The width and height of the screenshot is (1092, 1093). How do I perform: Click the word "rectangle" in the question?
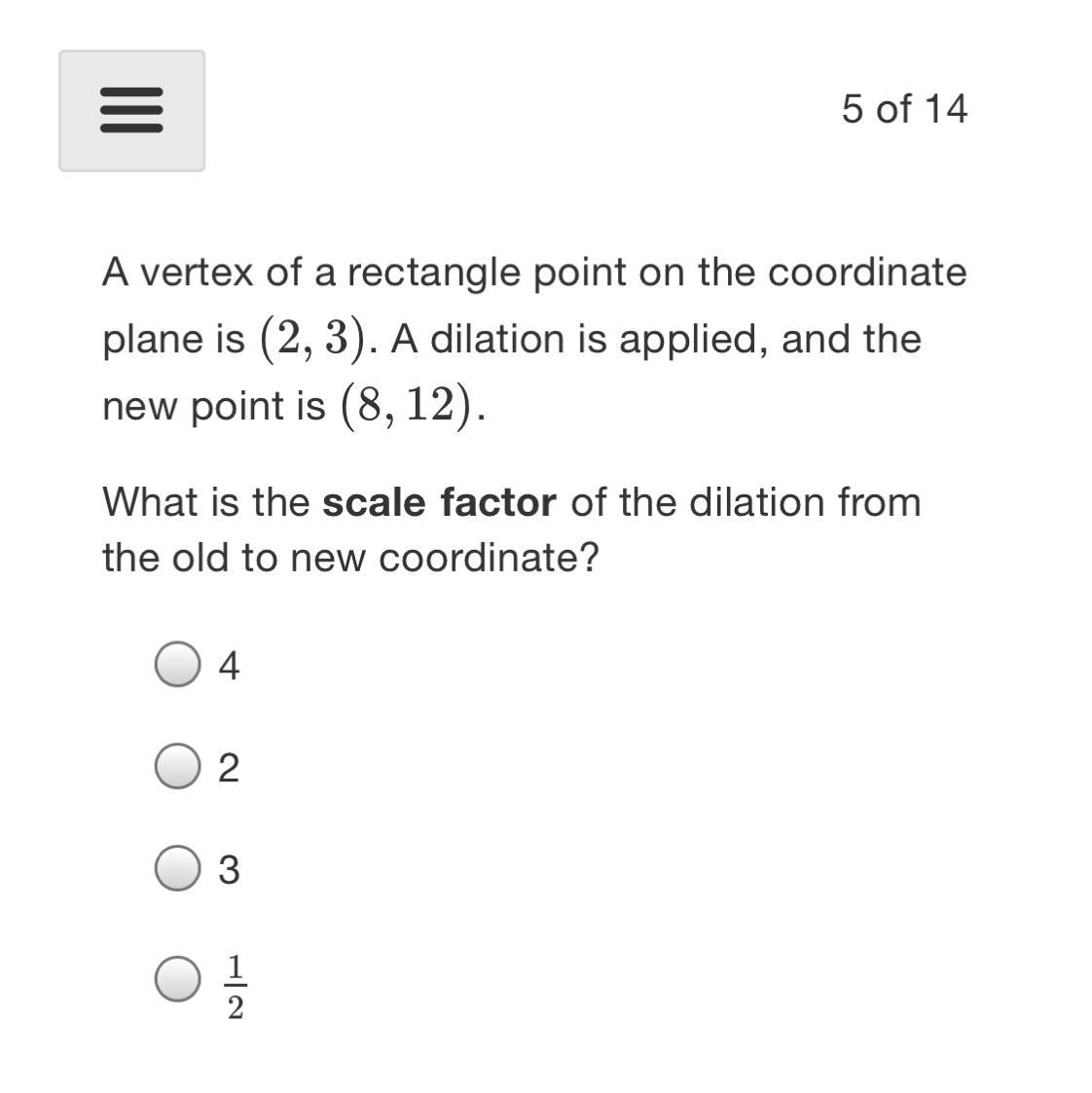(433, 273)
